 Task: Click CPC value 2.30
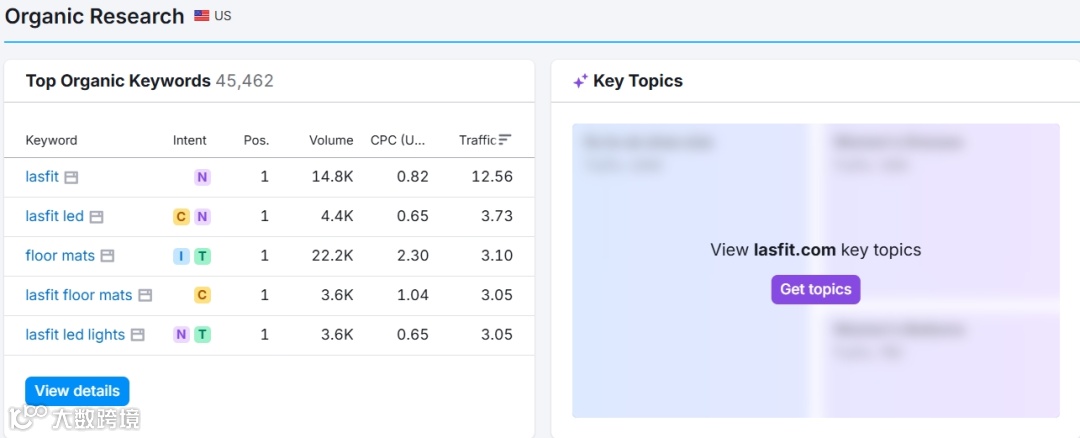pyautogui.click(x=413, y=256)
